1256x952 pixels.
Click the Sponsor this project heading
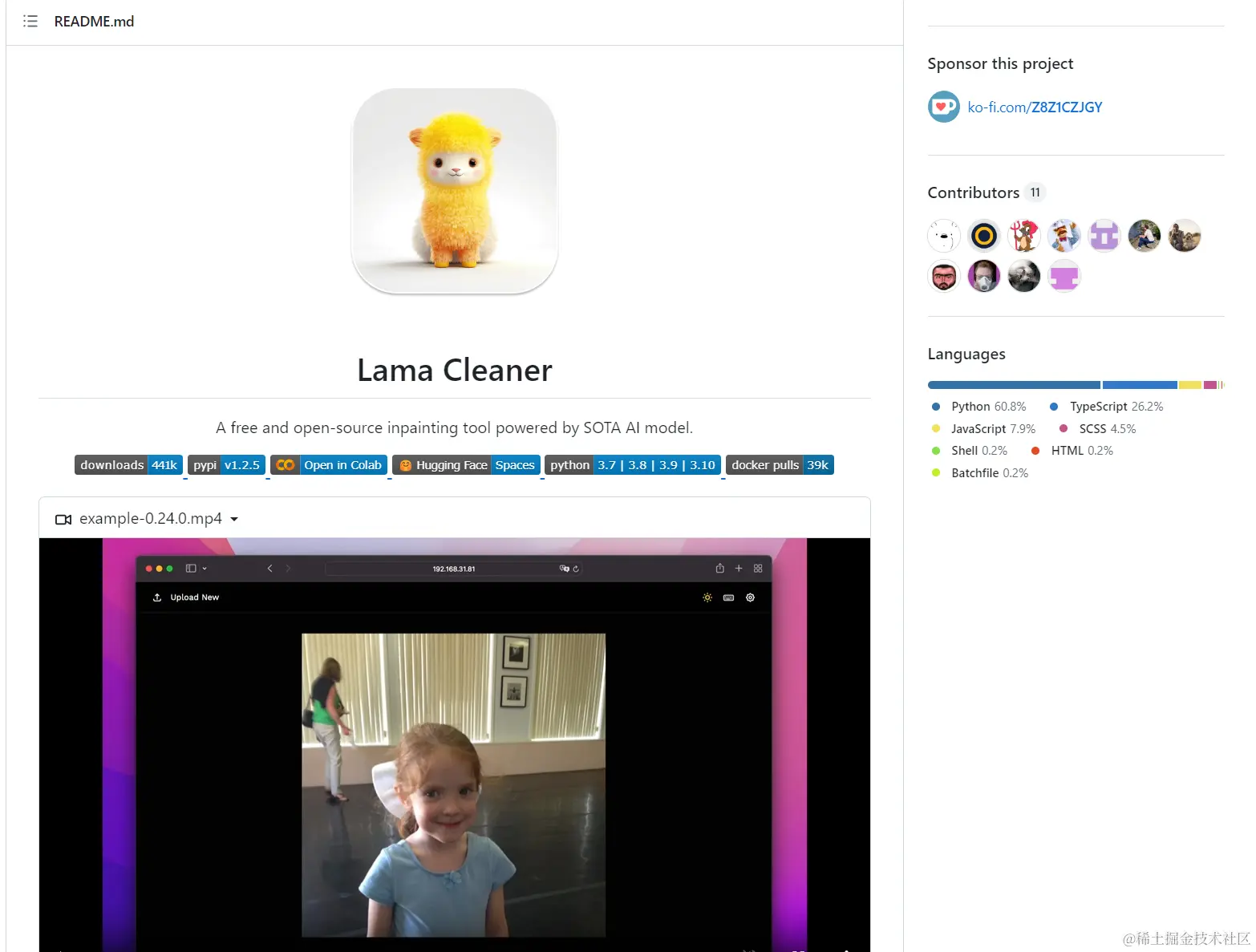pos(1000,63)
